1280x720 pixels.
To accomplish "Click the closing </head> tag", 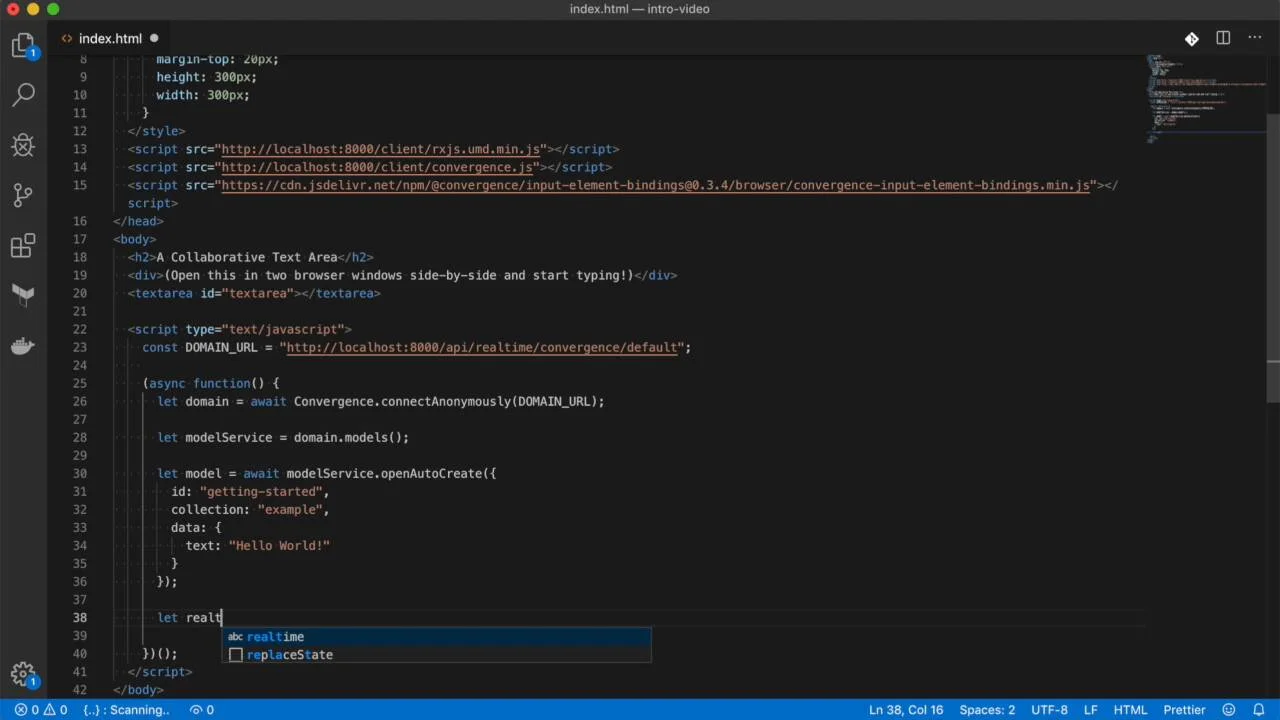I will (139, 221).
